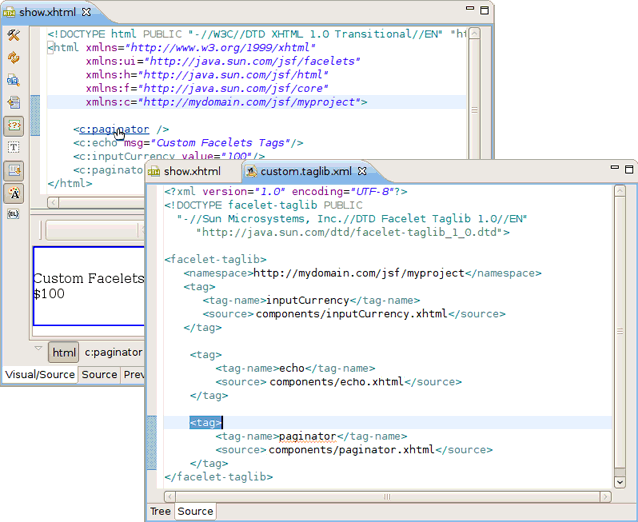Click the echo tag-name text
Image resolution: width=638 pixels, height=522 pixels.
(x=292, y=368)
